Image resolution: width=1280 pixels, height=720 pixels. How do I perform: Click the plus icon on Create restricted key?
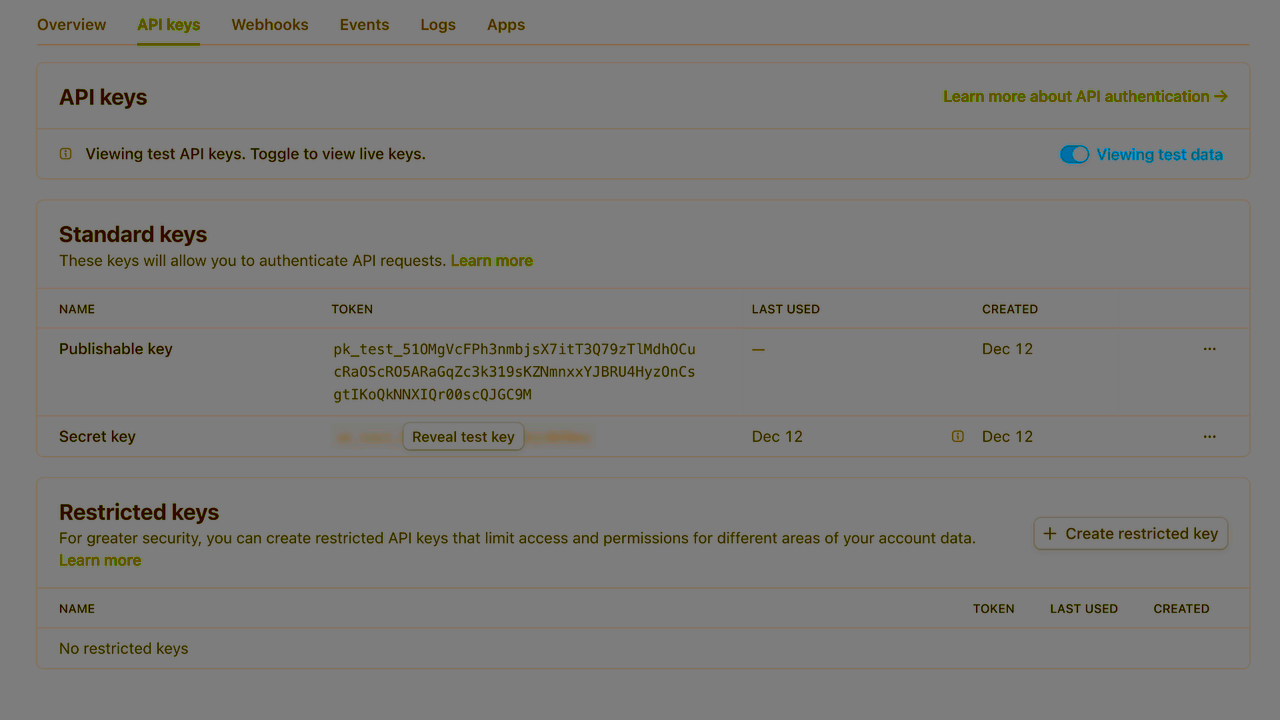click(1049, 533)
